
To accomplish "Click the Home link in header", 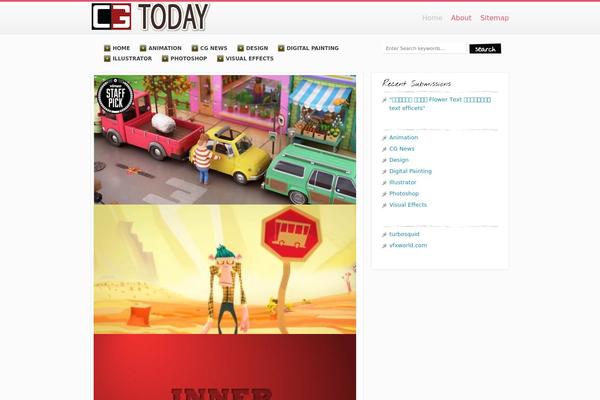I will [432, 18].
